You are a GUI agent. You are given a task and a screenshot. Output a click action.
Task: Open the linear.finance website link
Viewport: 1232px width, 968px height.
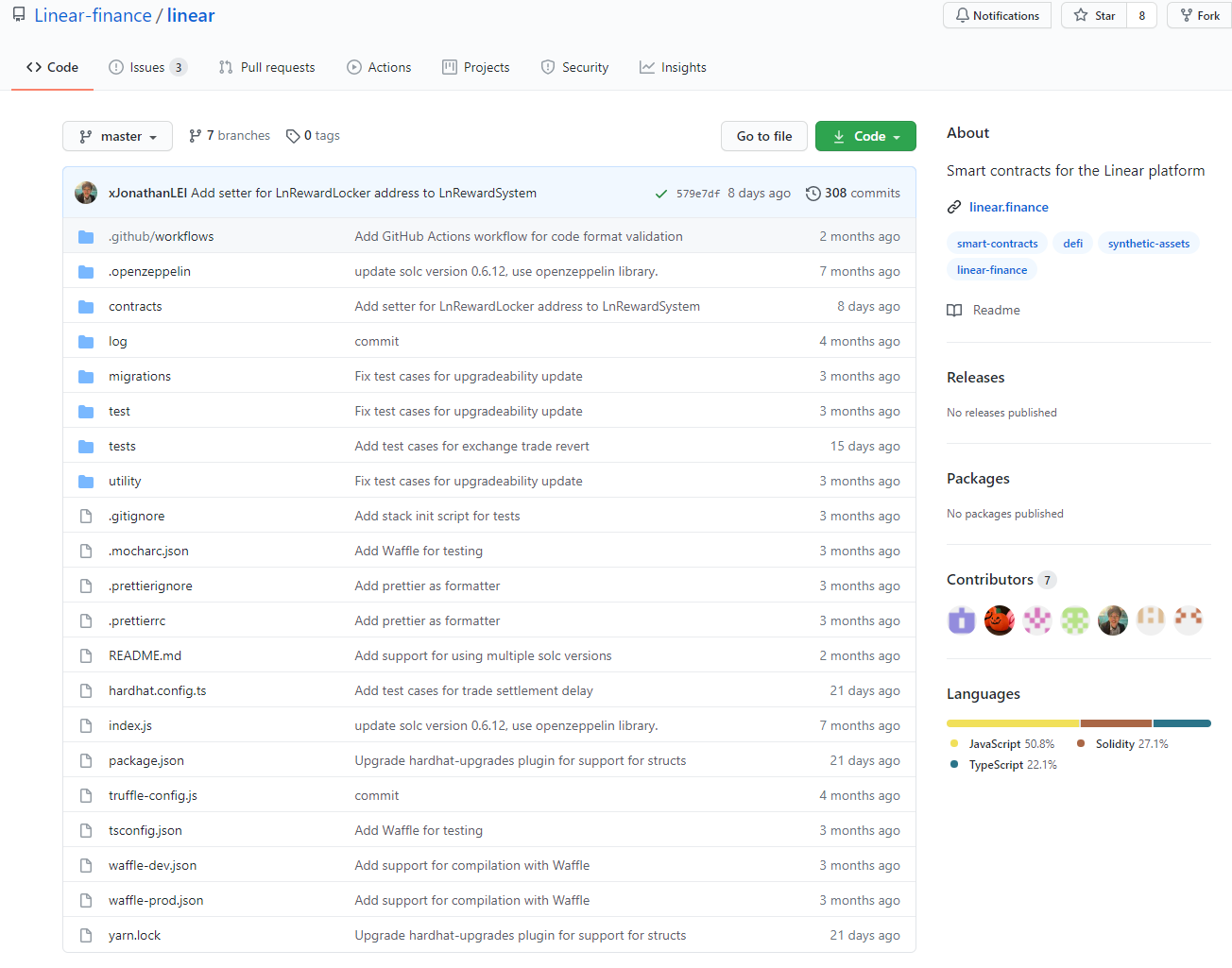[x=1008, y=207]
